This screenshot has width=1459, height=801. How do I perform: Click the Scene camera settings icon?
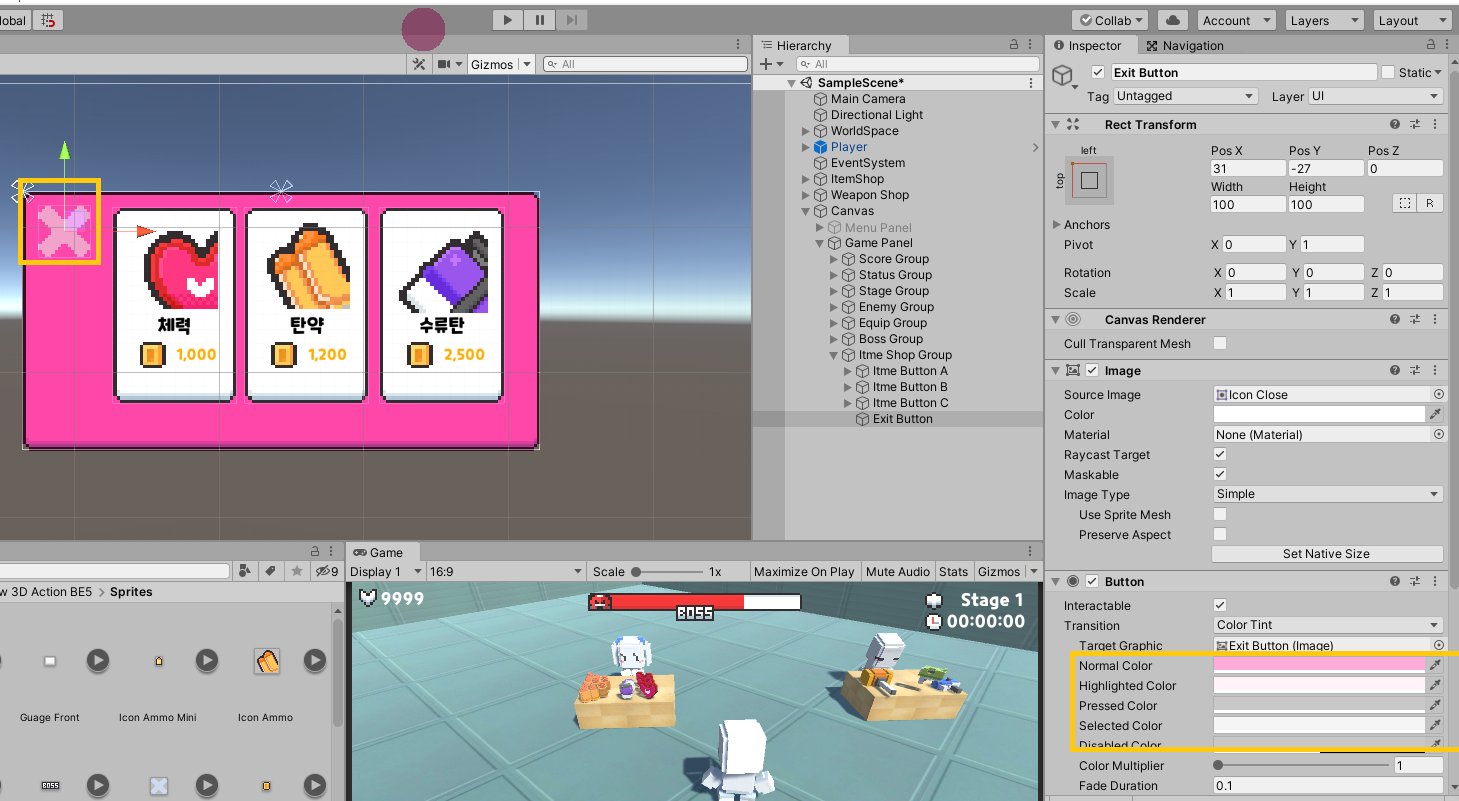click(x=444, y=64)
